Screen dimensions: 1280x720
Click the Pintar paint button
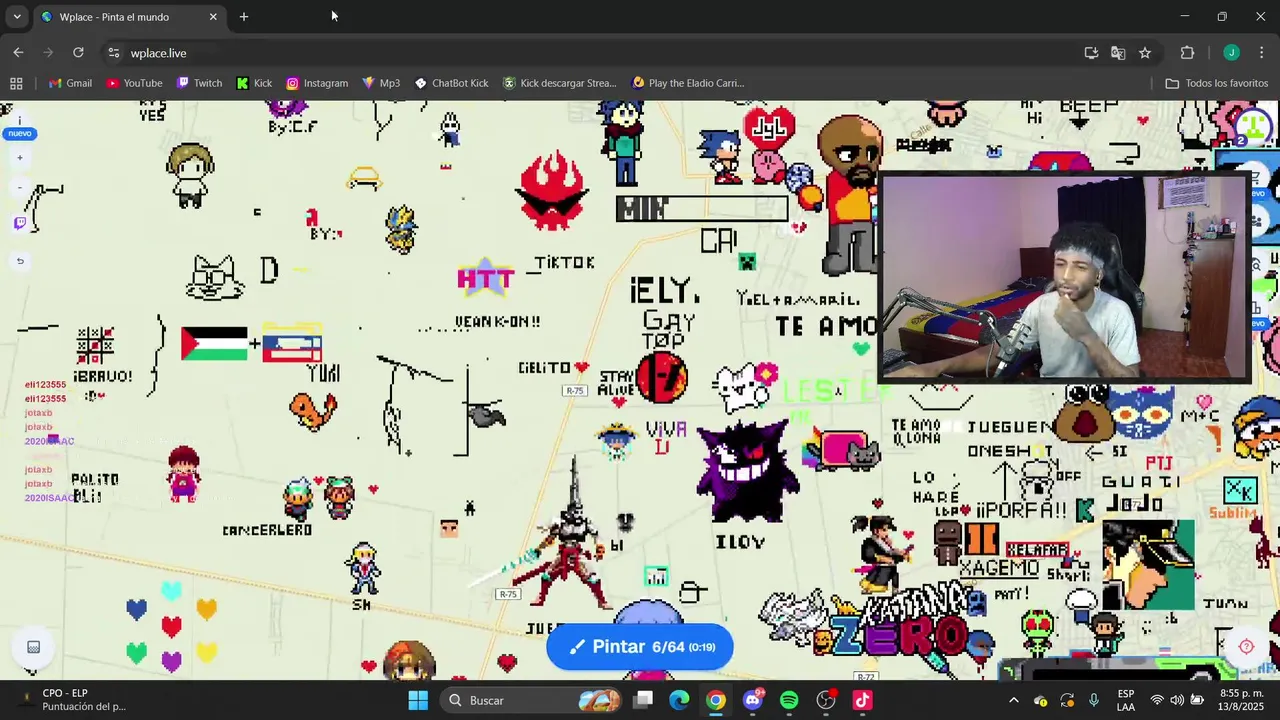(640, 647)
